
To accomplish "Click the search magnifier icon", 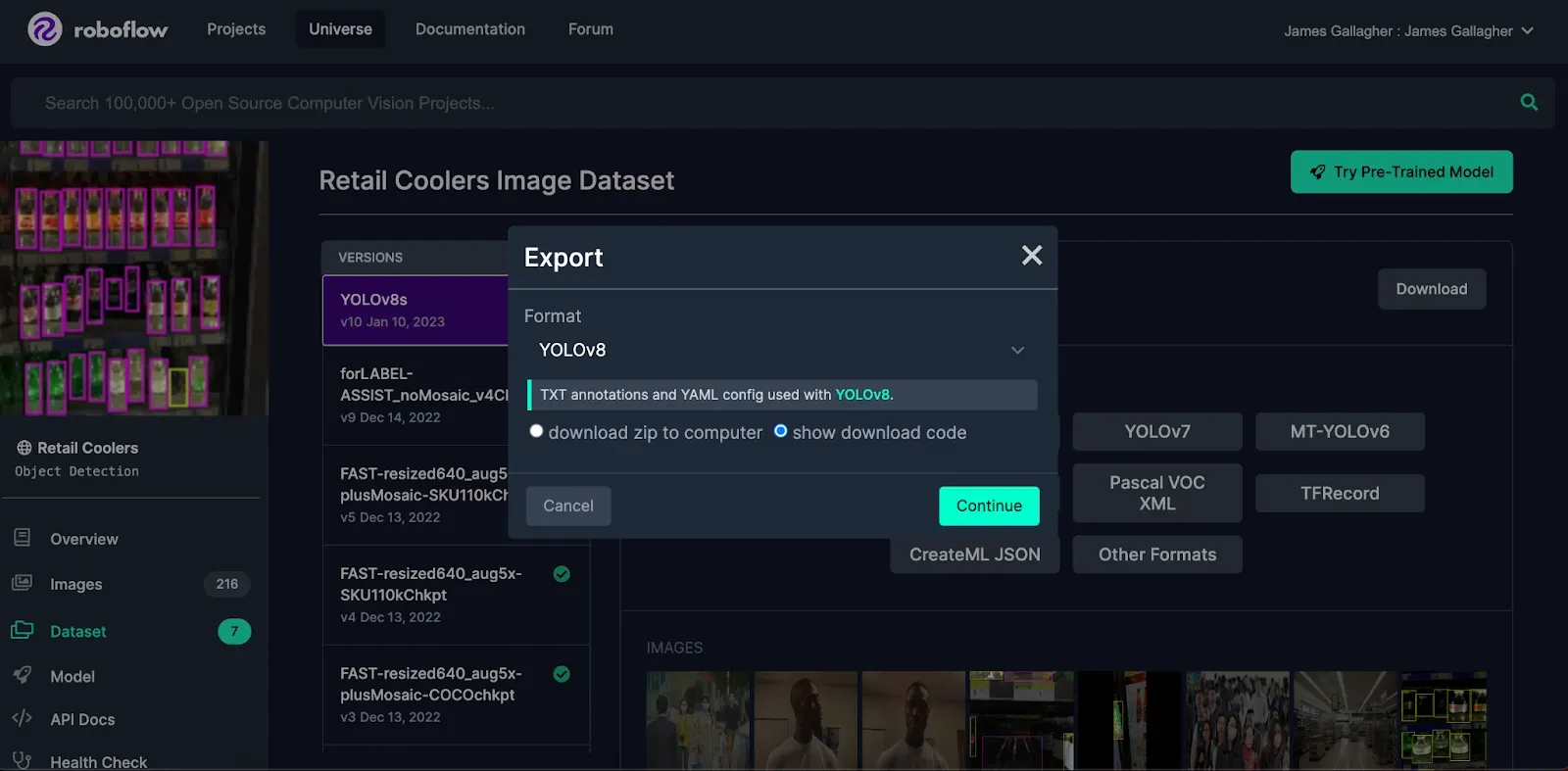I will [1529, 102].
